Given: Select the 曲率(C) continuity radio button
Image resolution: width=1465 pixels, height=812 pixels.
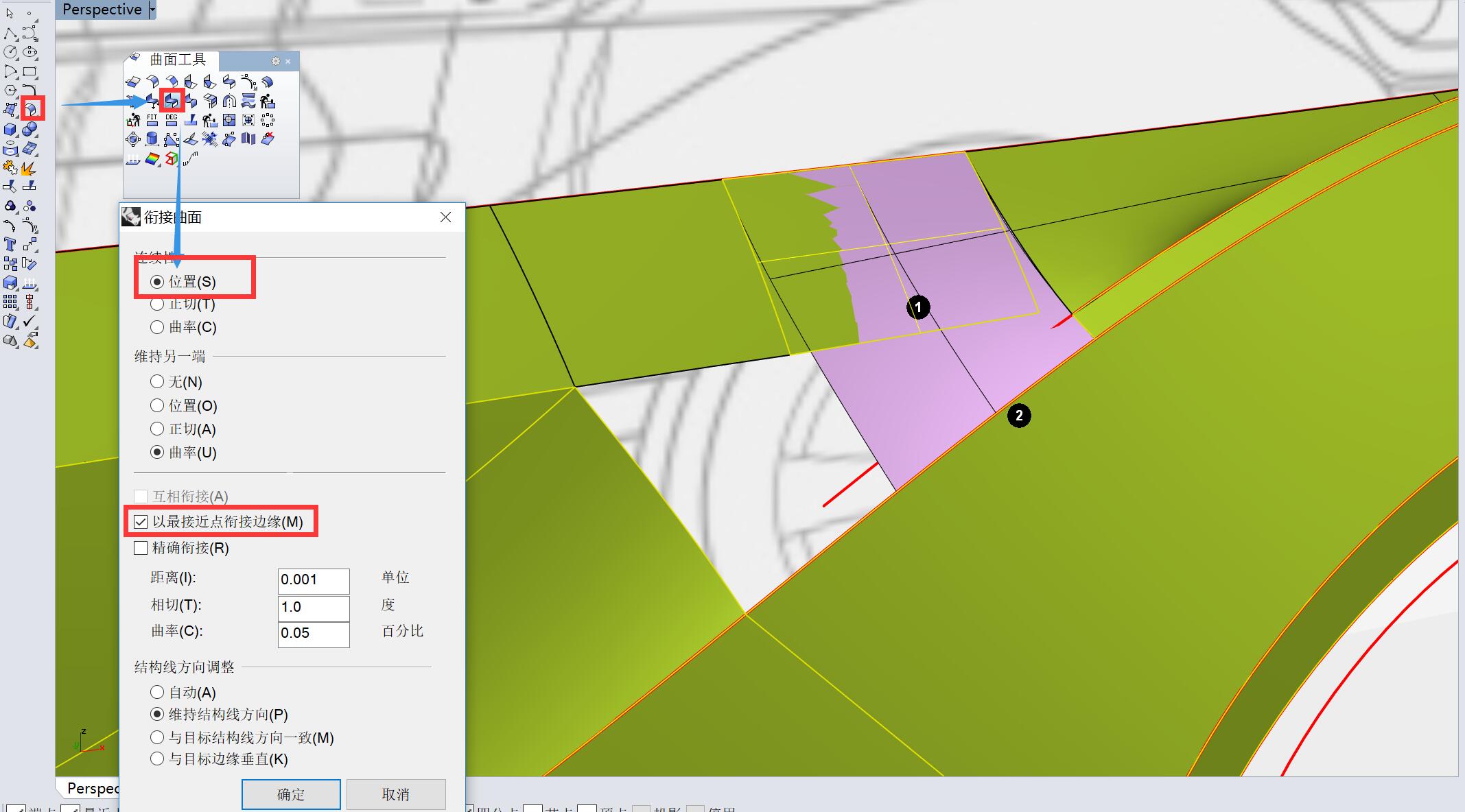Looking at the screenshot, I should [x=157, y=327].
